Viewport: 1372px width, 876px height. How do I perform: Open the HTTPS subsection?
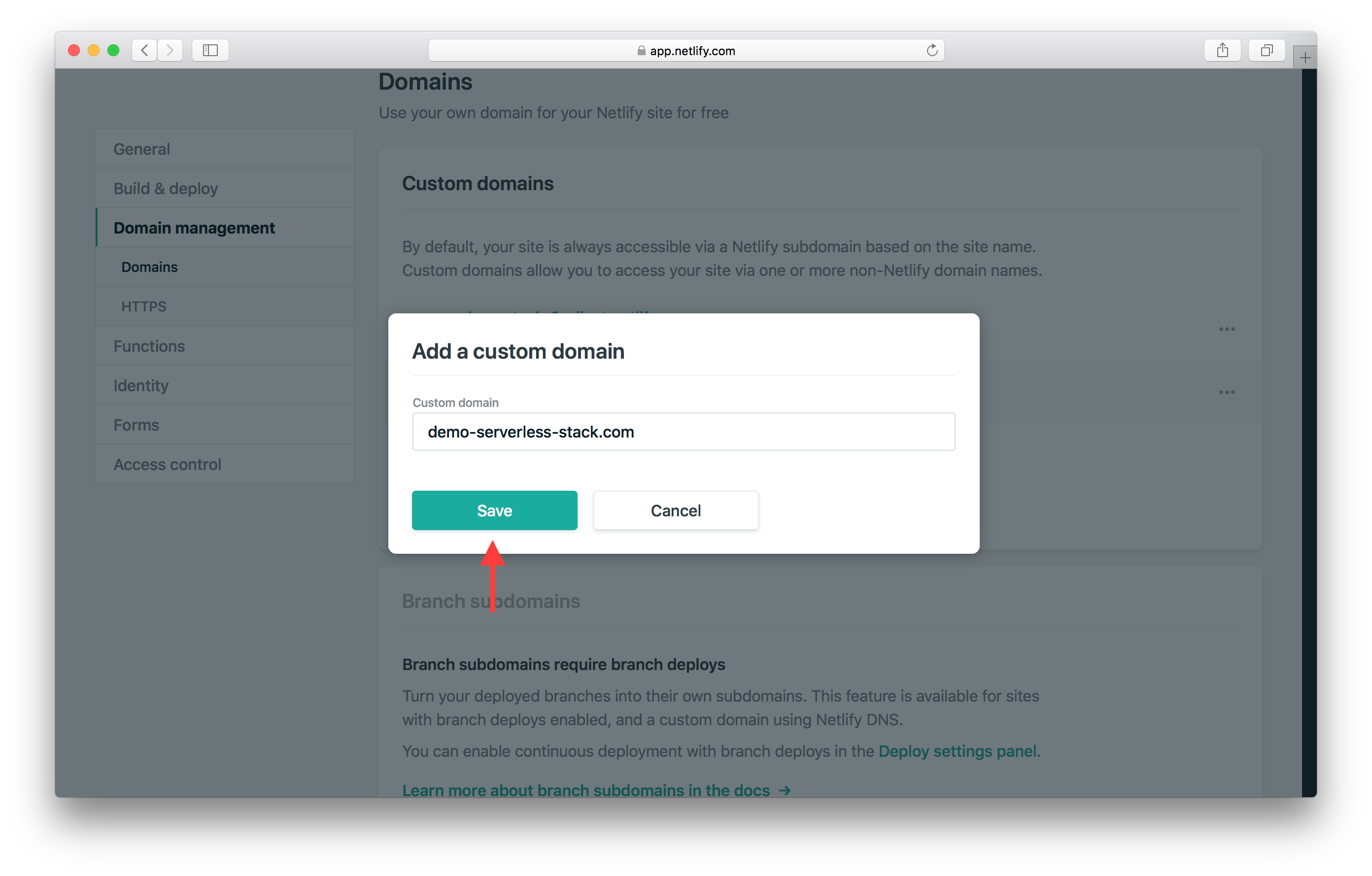tap(143, 306)
